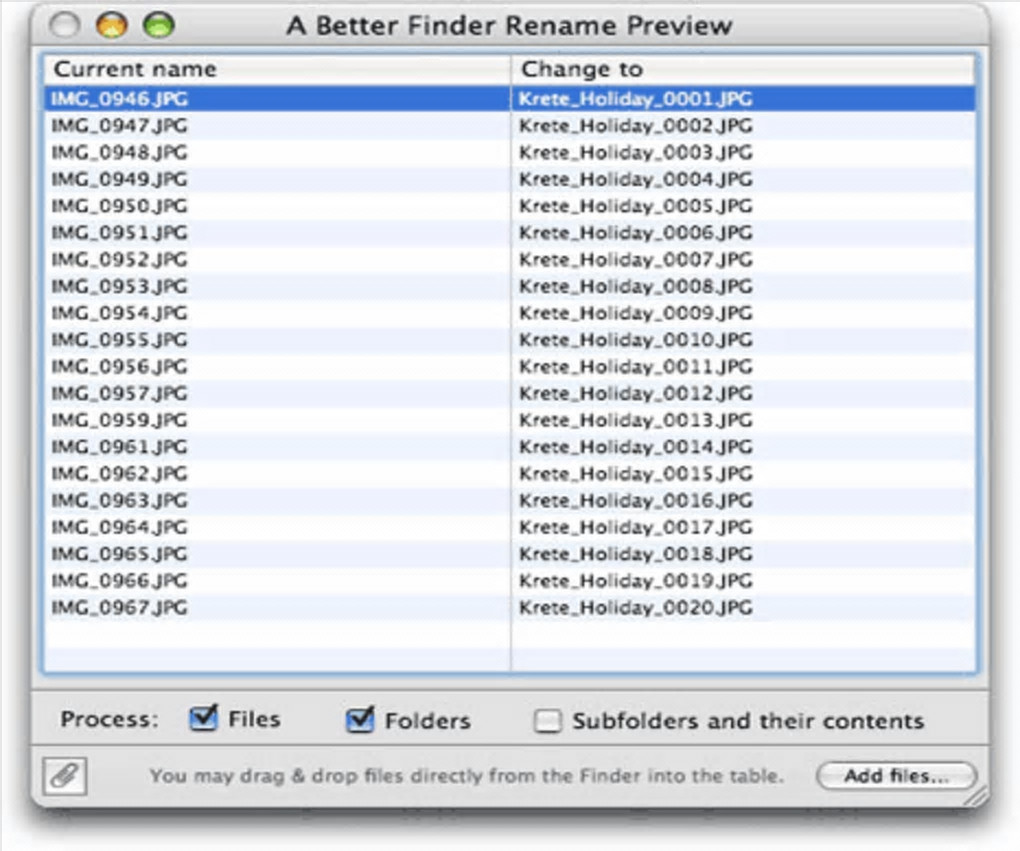This screenshot has height=851, width=1020.
Task: Minimize window with the yellow button
Action: [112, 25]
